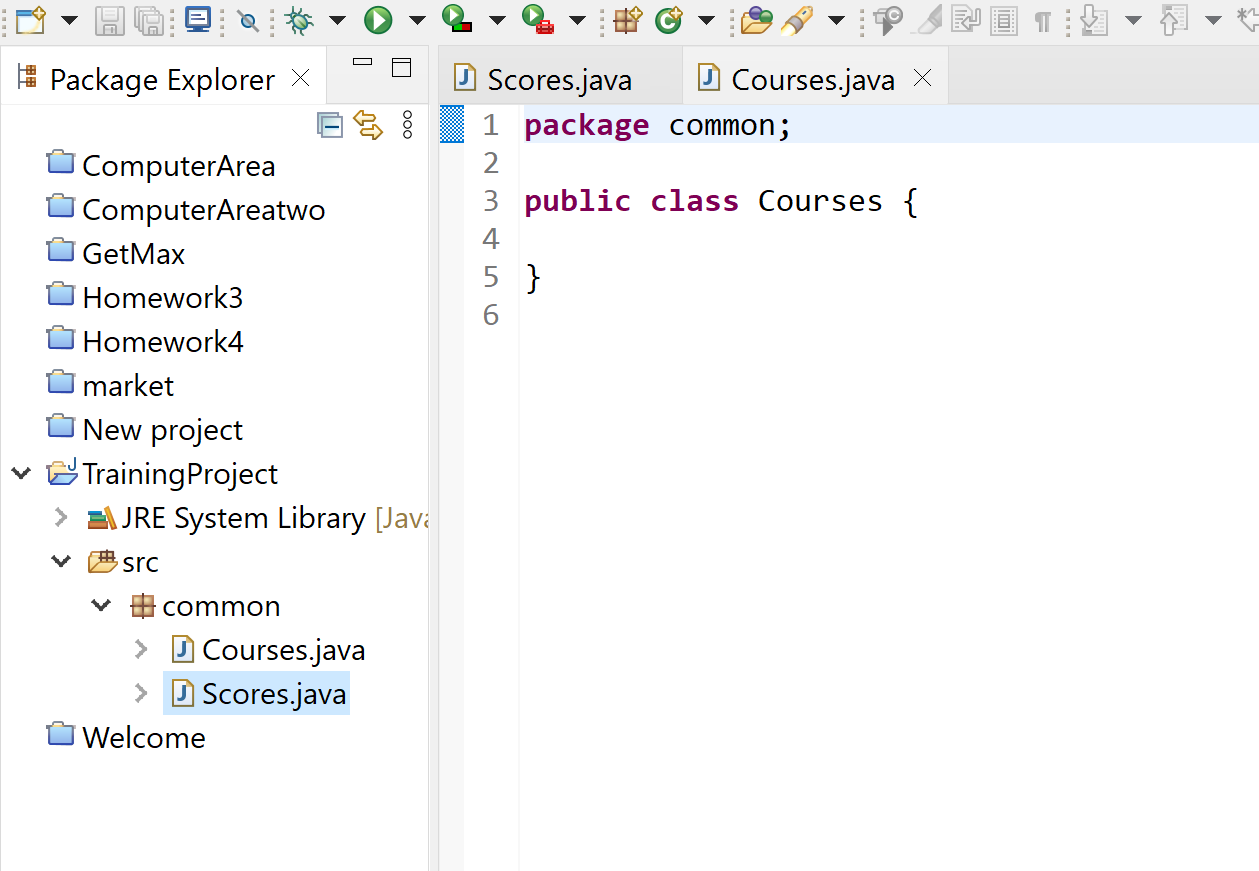
Task: Click the New Java Package icon
Action: (x=627, y=19)
